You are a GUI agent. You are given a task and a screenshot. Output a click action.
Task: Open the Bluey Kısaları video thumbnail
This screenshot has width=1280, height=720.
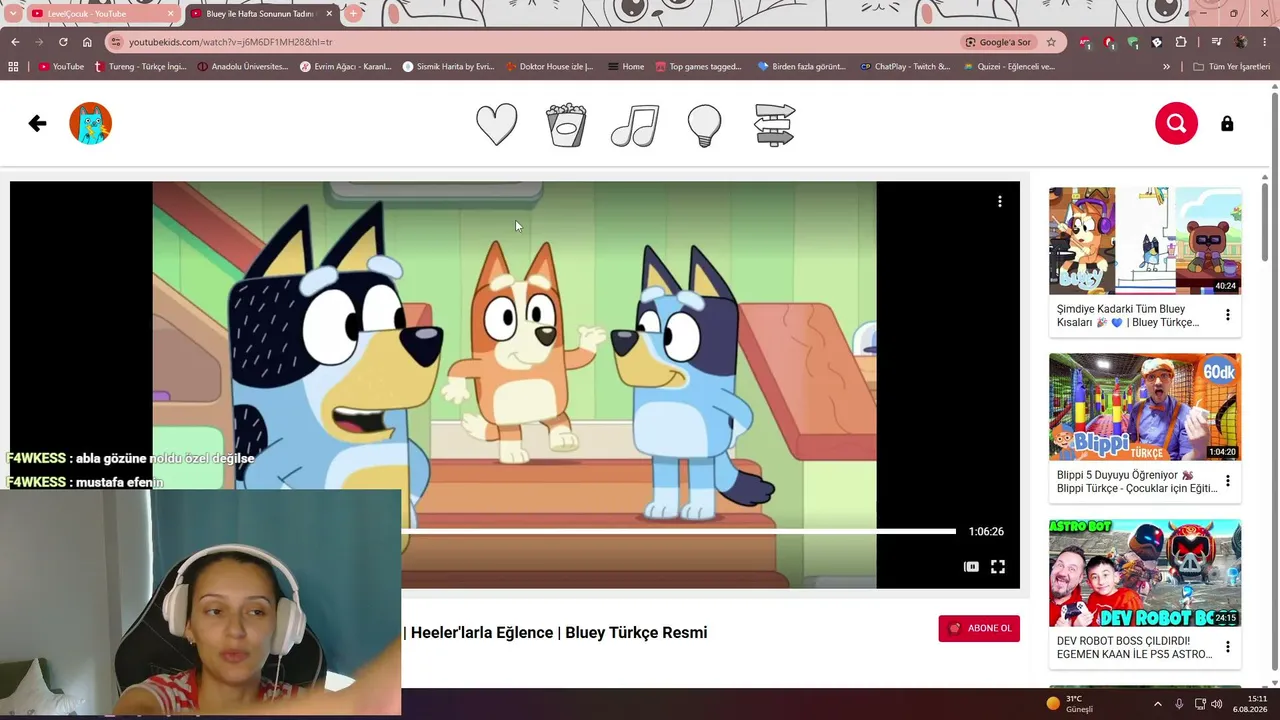[x=1145, y=240]
